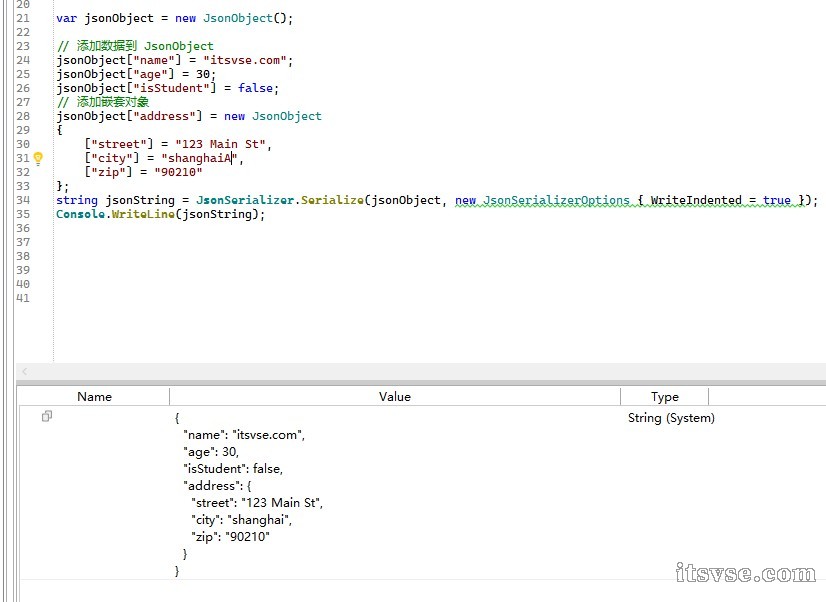This screenshot has height=602, width=826.
Task: Click the output line '"age": 30,'
Action: 211,452
